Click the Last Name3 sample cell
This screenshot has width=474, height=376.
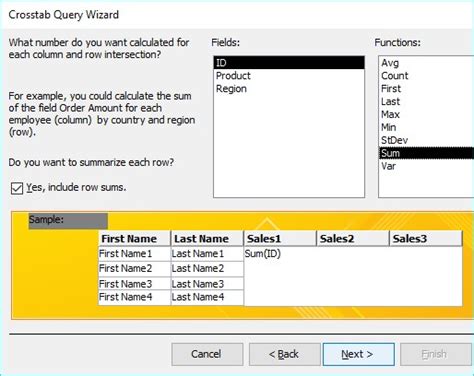click(207, 284)
